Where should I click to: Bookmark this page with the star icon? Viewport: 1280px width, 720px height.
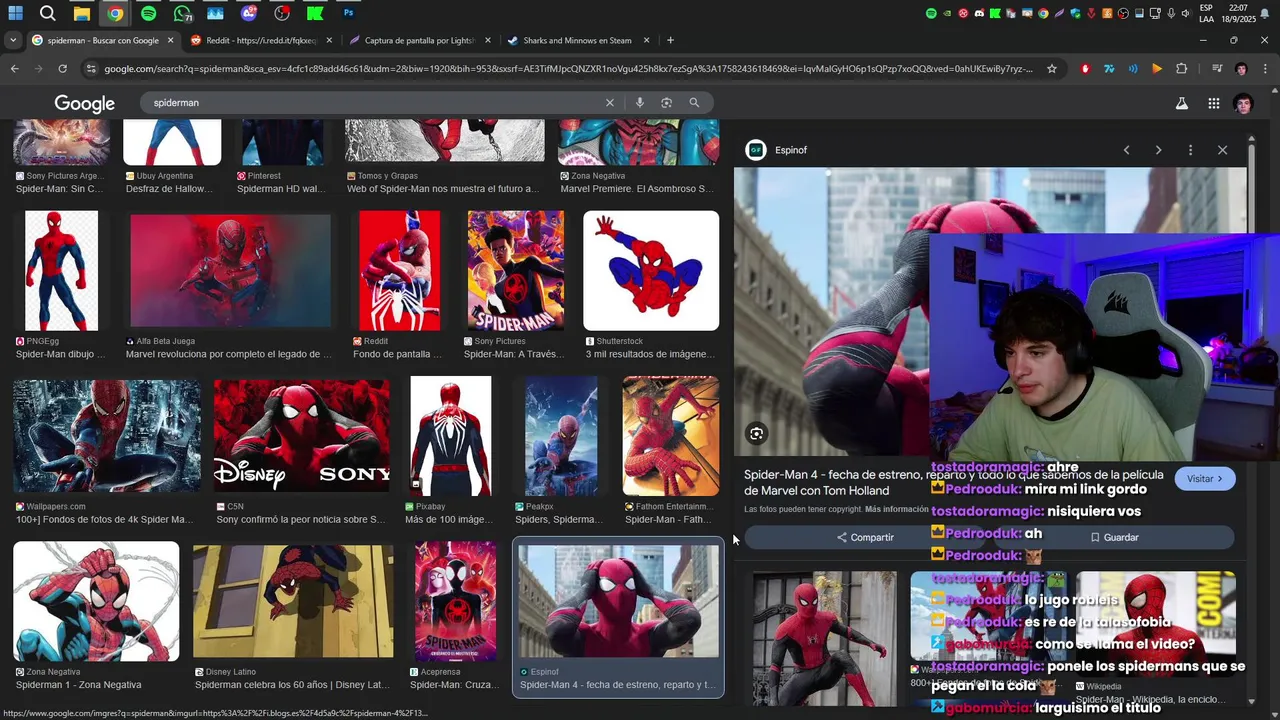[1052, 69]
